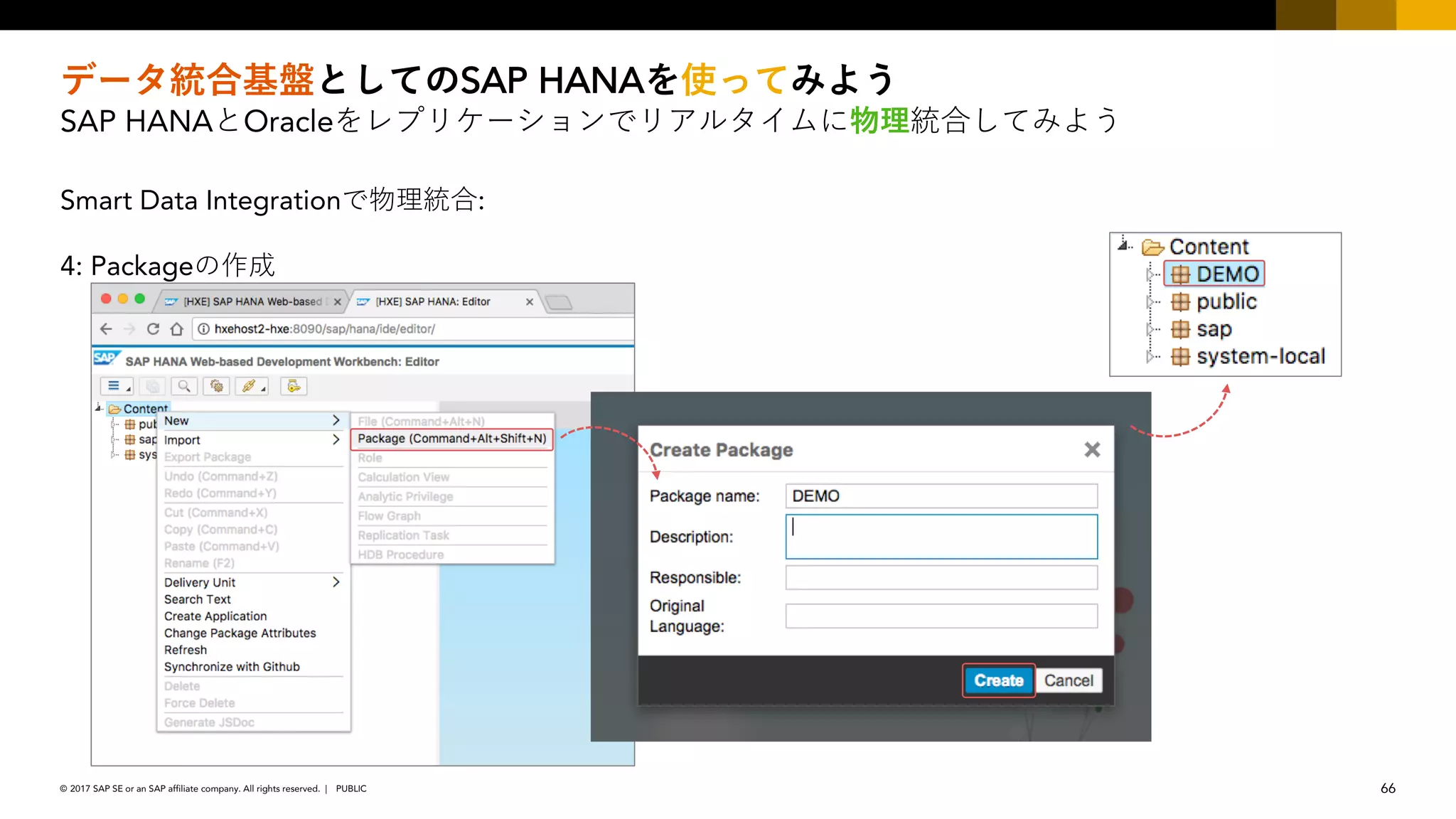The height and width of the screenshot is (819, 1456).
Task: Click the browser home icon
Action: [x=177, y=329]
